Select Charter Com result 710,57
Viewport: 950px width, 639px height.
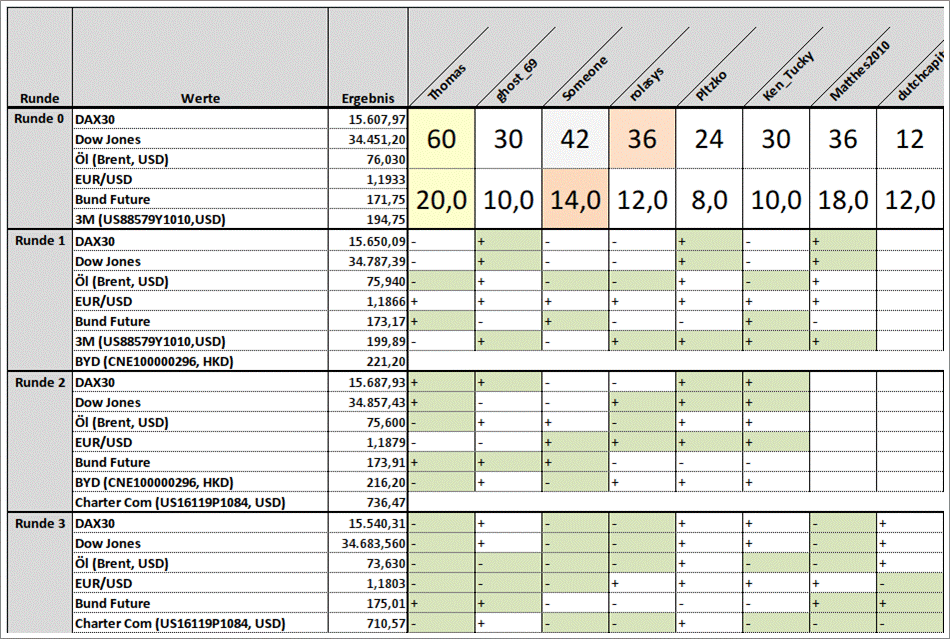[368, 623]
